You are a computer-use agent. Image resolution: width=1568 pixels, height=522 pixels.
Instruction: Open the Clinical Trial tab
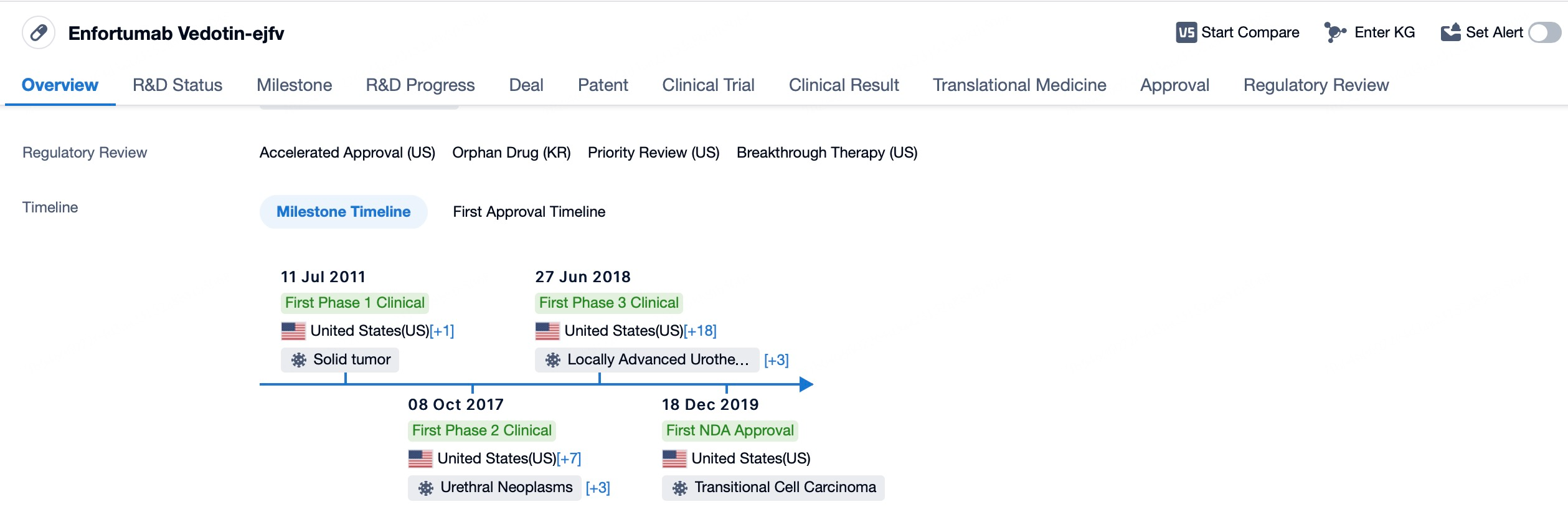point(708,85)
